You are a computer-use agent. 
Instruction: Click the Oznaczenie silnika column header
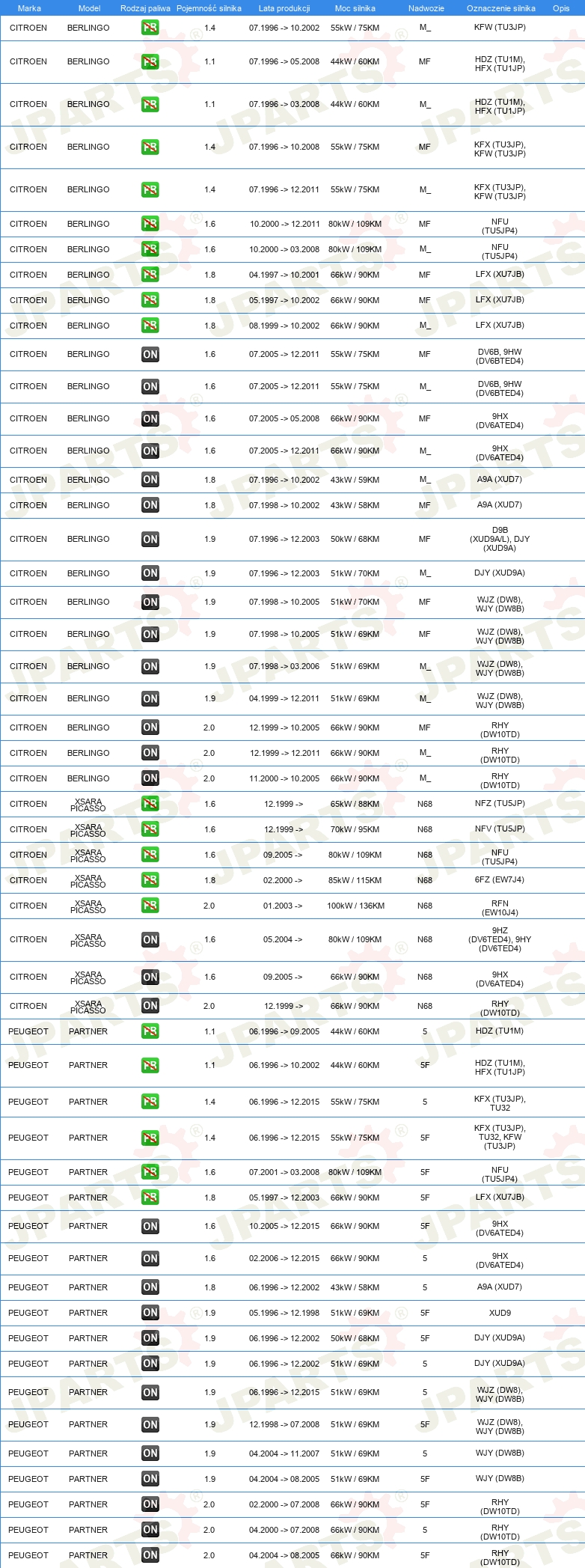click(501, 8)
